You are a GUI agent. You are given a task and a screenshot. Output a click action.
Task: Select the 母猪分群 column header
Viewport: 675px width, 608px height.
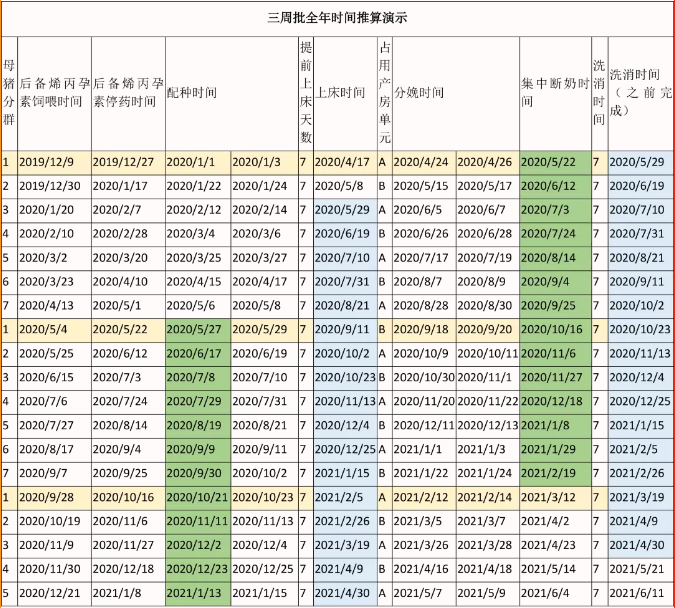point(9,93)
